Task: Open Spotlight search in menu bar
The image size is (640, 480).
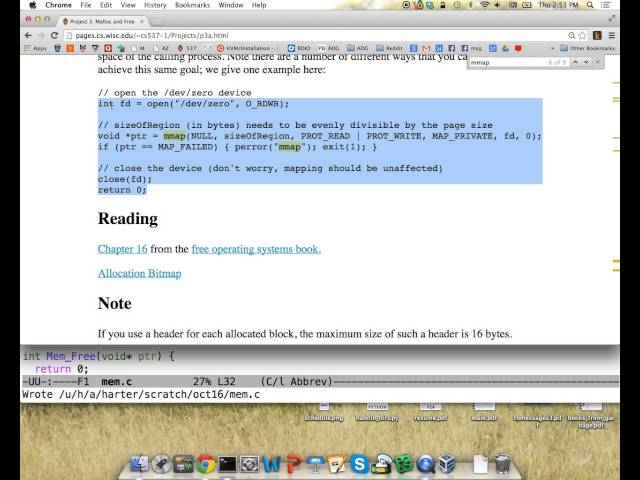Action: (590, 5)
